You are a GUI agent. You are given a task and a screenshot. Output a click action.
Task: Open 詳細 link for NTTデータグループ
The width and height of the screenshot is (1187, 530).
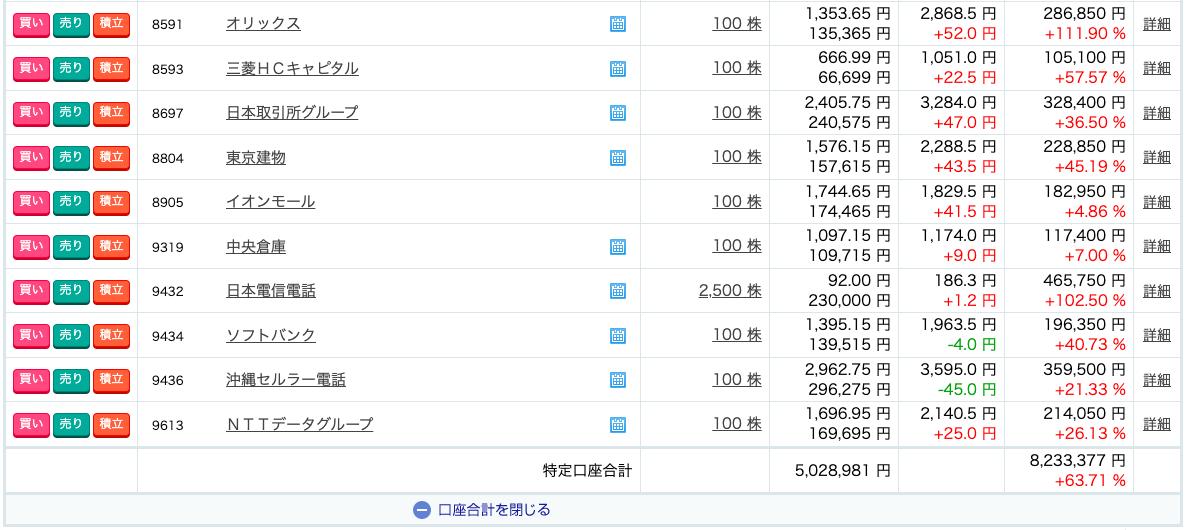(1157, 424)
